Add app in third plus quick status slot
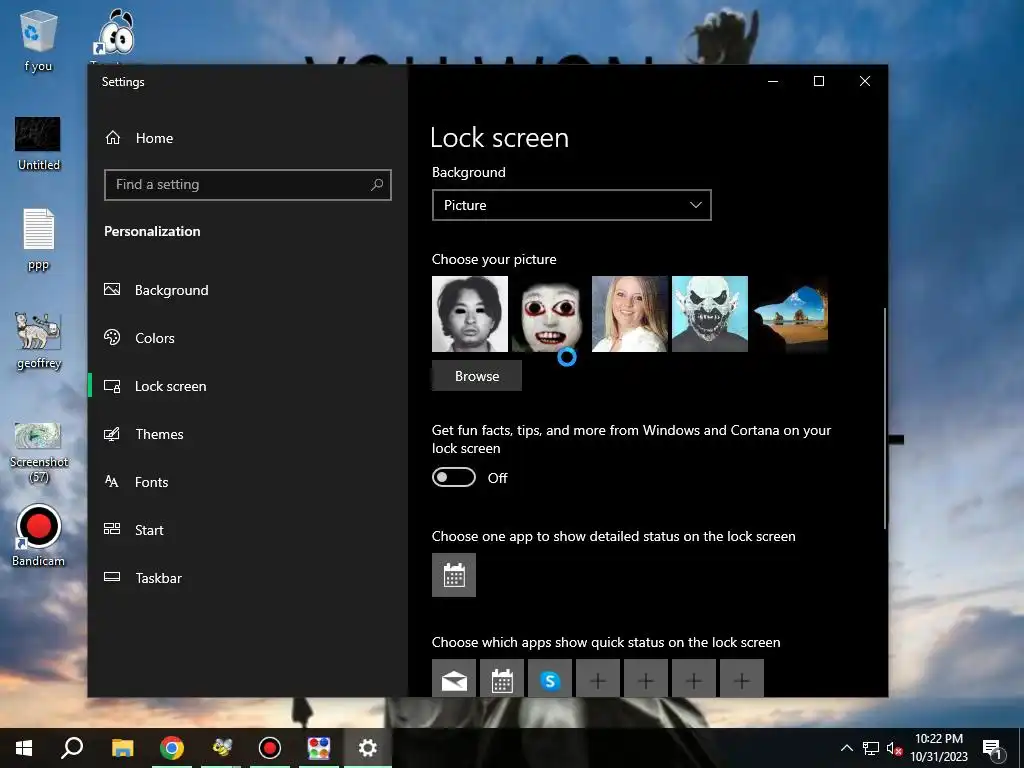Screen dimensions: 1024x768 click(x=694, y=680)
